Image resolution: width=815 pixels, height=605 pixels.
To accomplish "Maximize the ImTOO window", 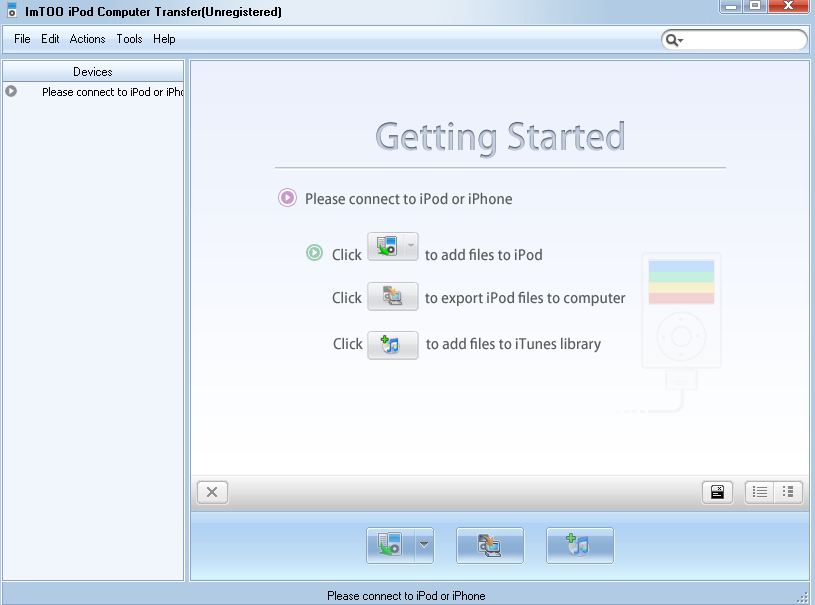I will [x=755, y=6].
